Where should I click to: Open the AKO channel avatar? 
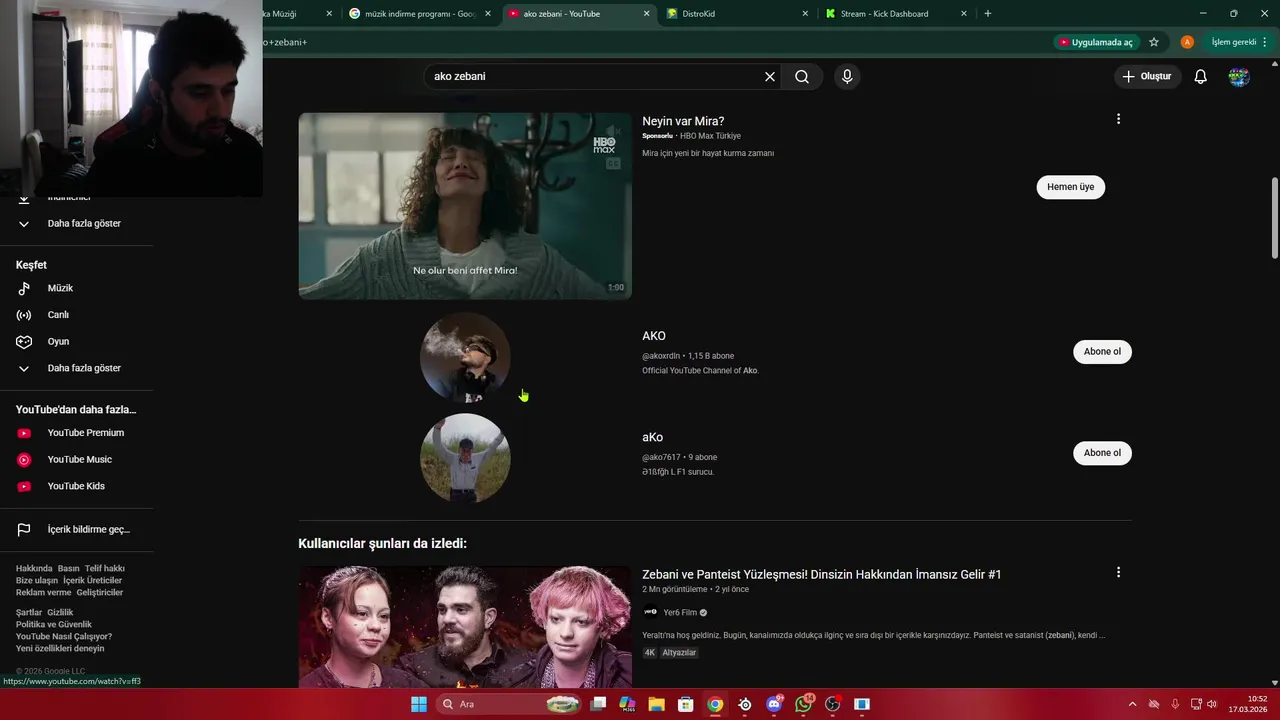coord(465,358)
